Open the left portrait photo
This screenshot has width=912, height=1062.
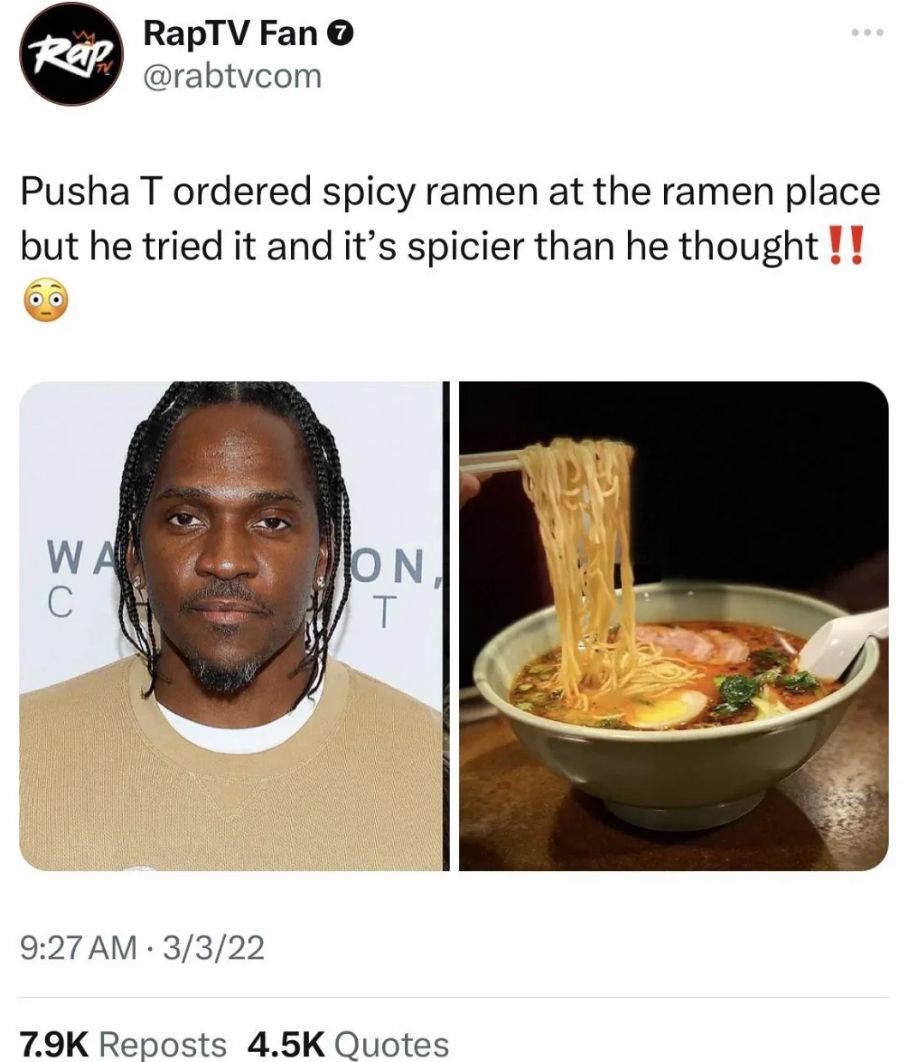(234, 626)
